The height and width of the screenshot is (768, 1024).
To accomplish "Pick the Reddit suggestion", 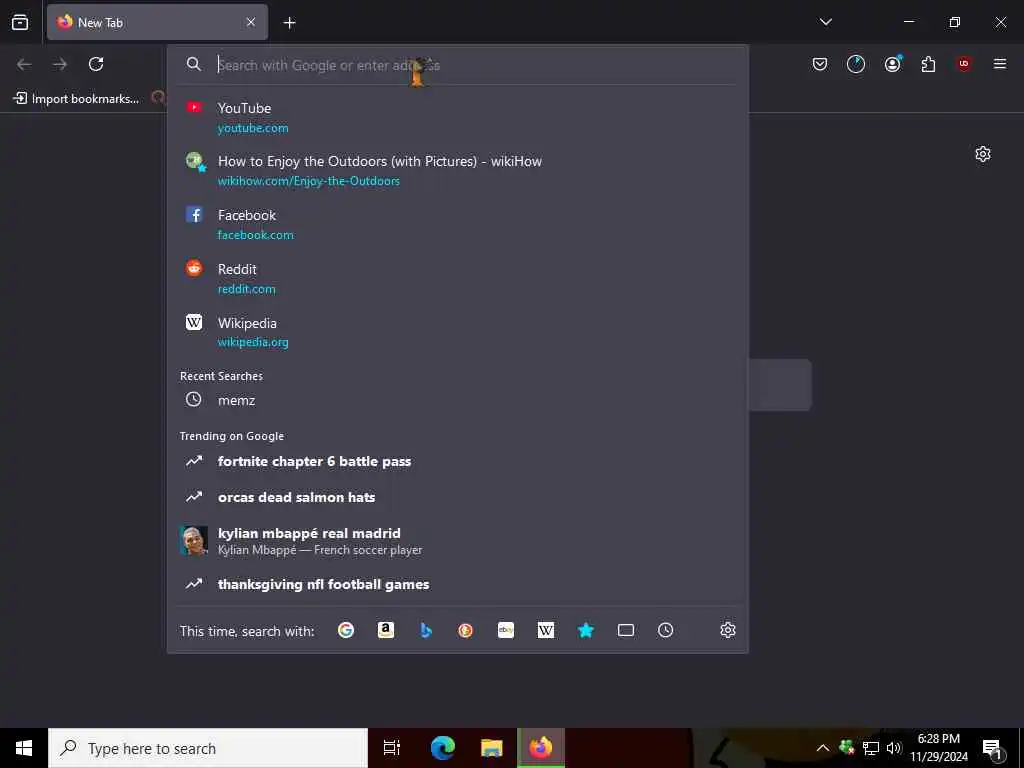I will tap(457, 279).
